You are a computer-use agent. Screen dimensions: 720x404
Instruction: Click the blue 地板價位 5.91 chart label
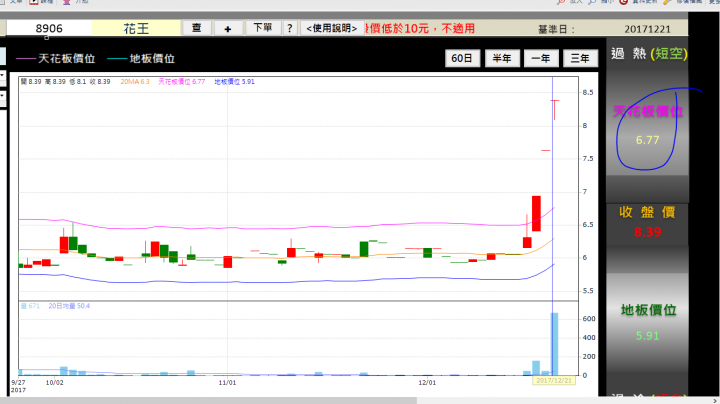[x=234, y=82]
